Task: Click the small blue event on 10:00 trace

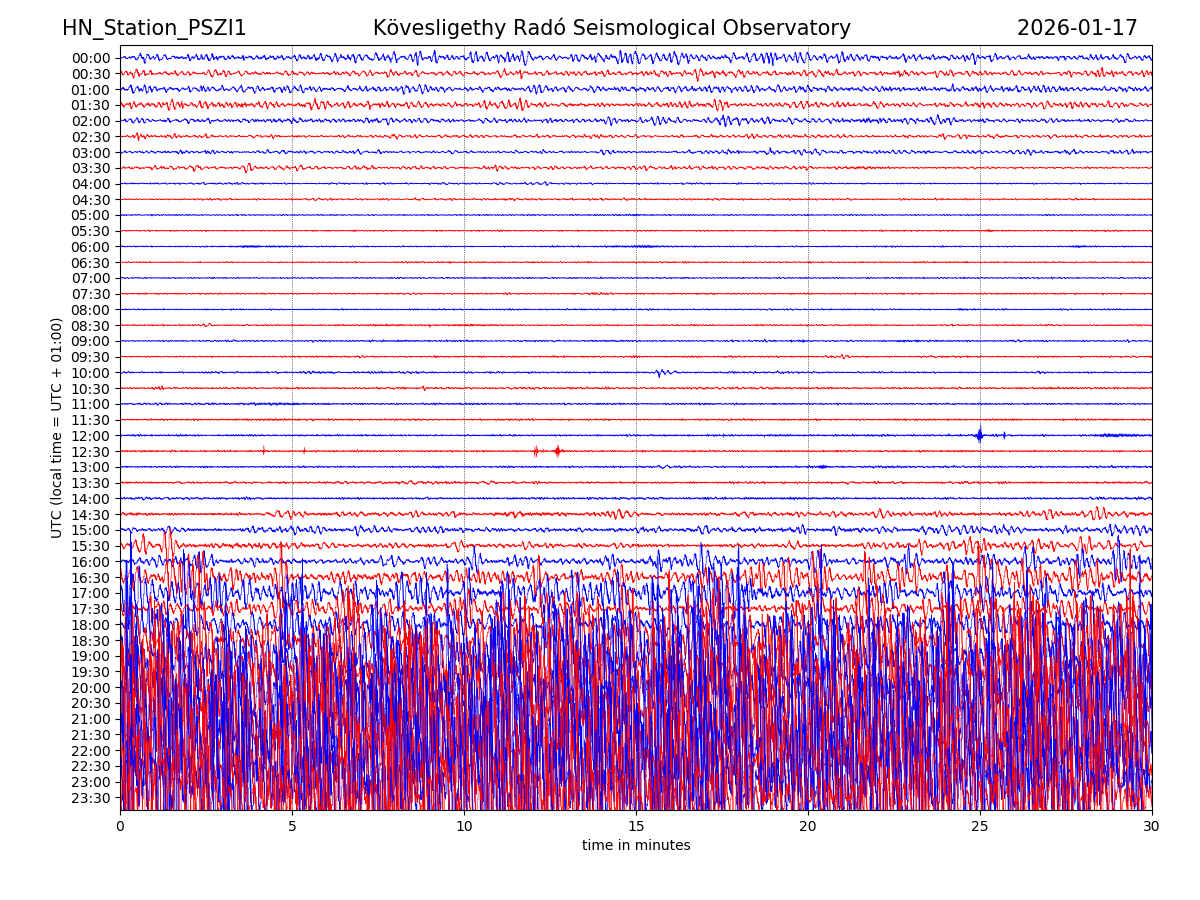Action: [660, 373]
